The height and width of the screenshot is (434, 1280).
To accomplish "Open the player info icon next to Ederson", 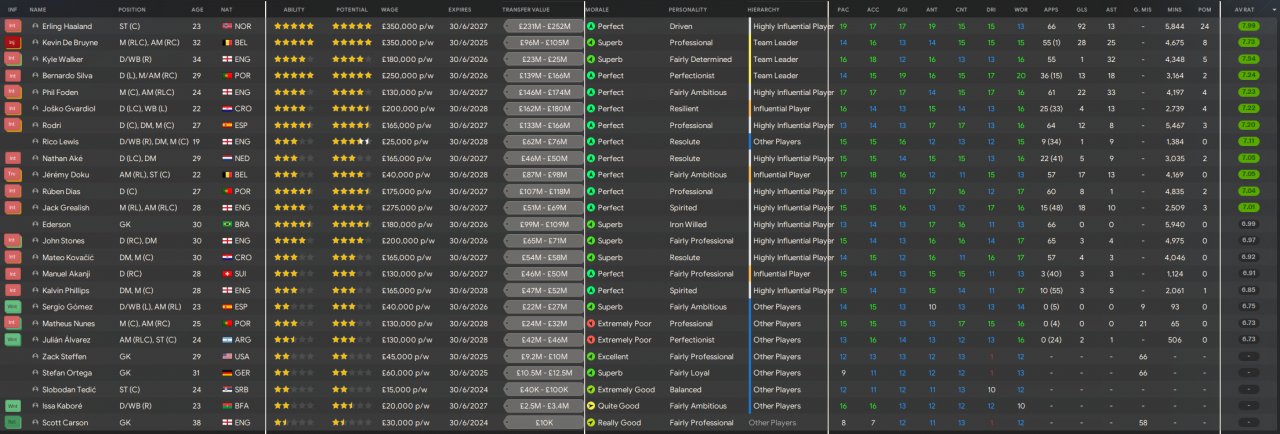I will point(36,224).
